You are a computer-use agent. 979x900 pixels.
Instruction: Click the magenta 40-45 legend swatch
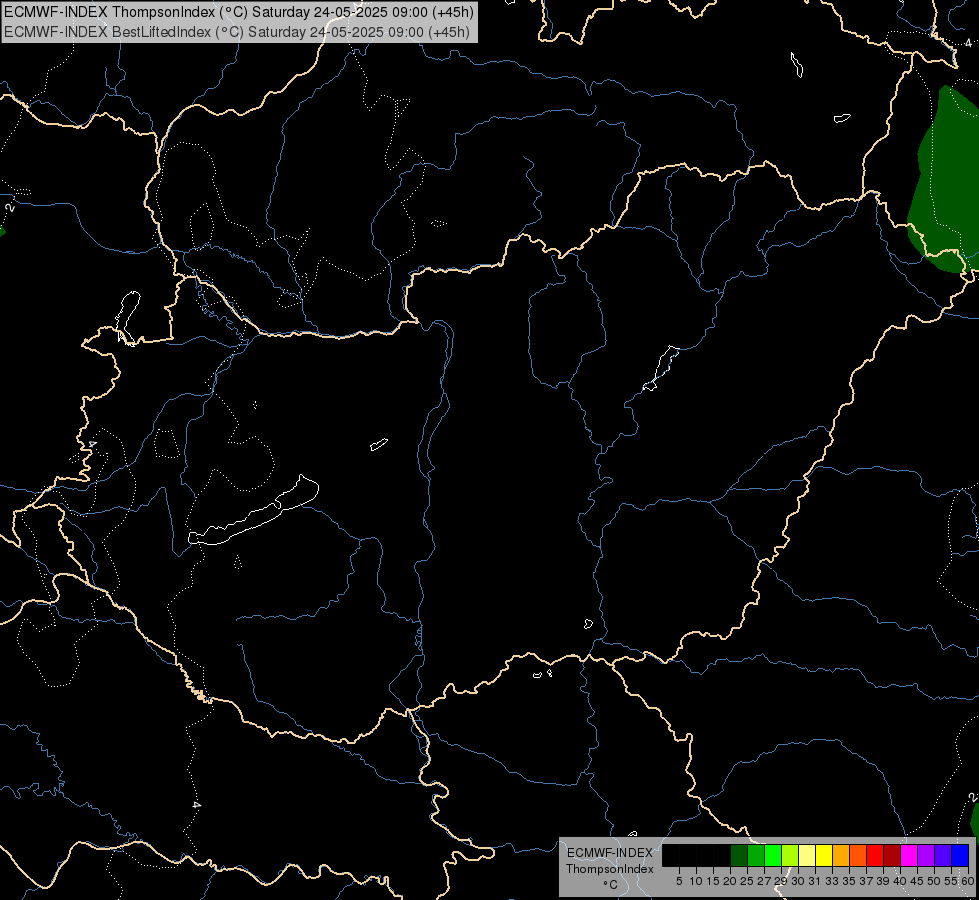(x=909, y=855)
